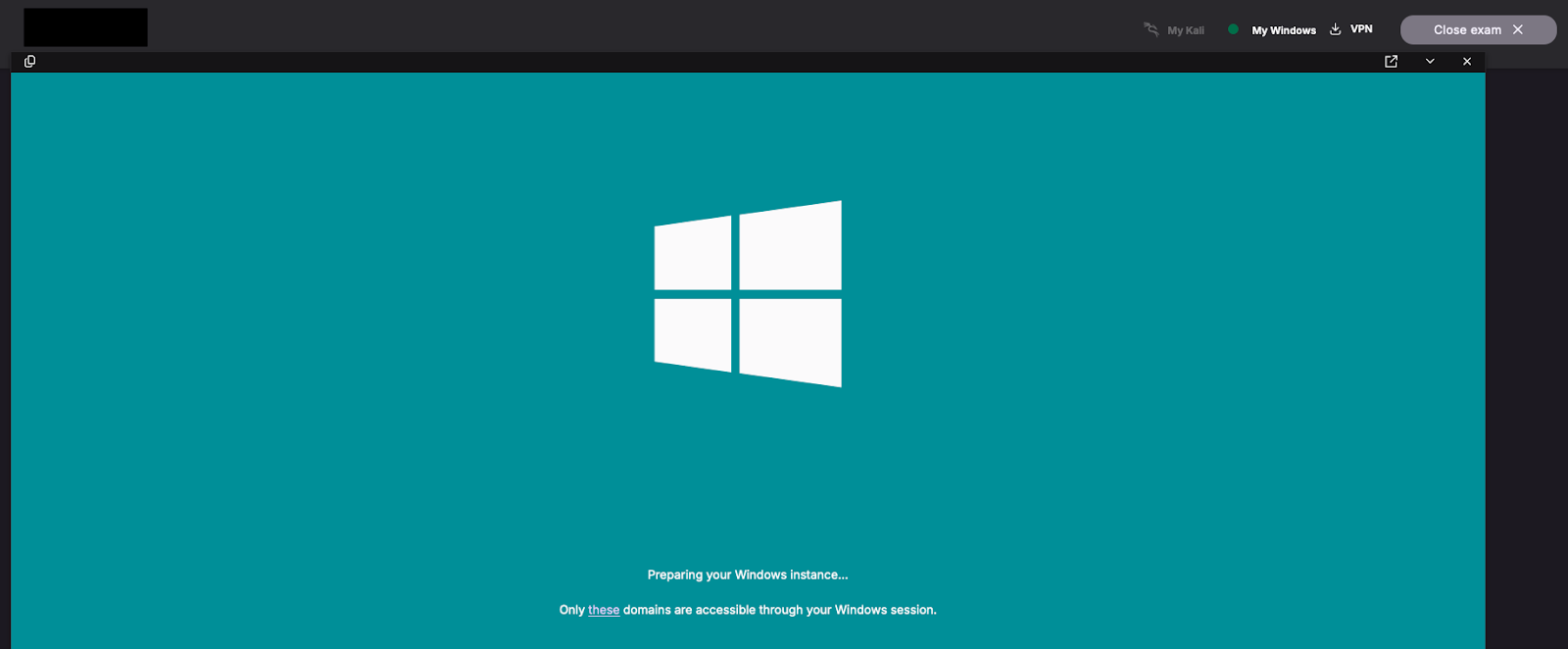
Task: Click the X icon inside Close exam
Action: tap(1518, 29)
